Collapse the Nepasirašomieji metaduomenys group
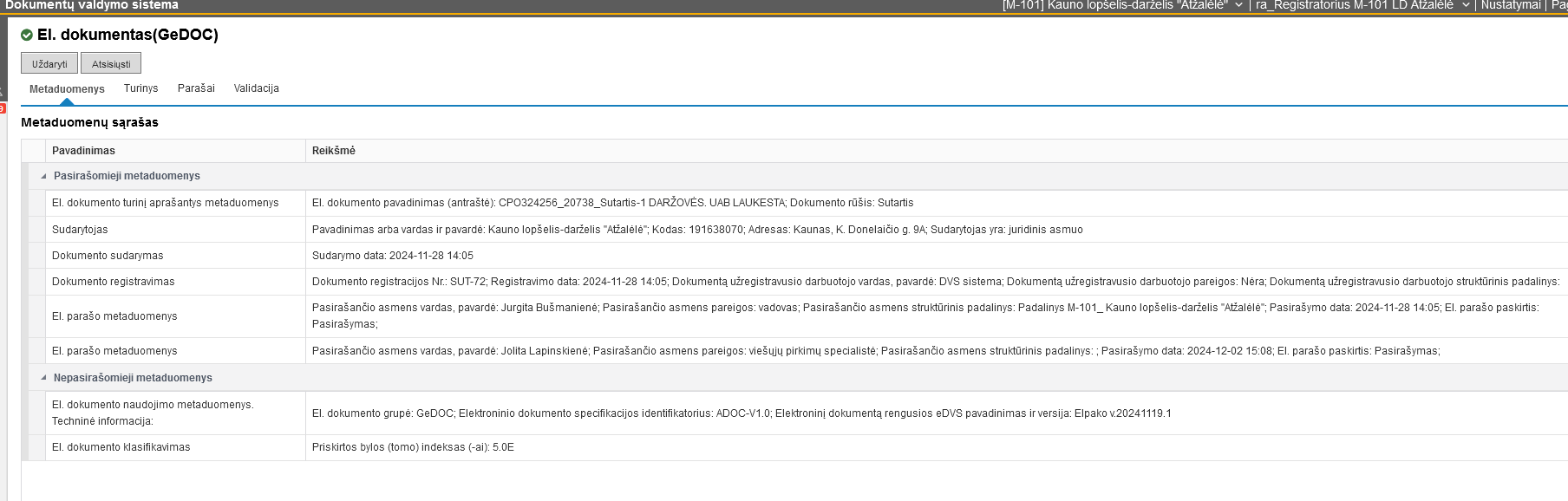 coord(43,378)
